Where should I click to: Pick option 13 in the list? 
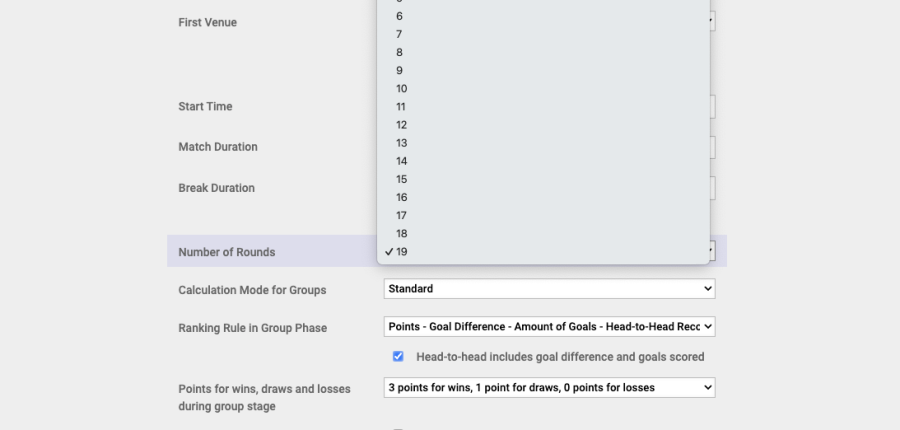click(x=402, y=143)
